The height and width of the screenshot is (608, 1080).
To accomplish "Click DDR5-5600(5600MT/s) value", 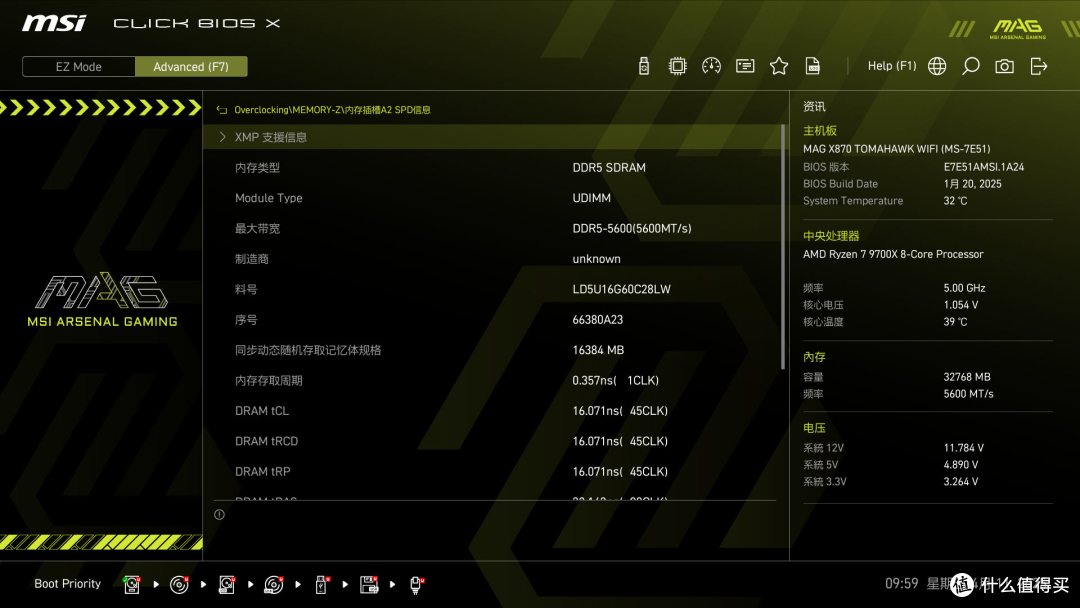I will pyautogui.click(x=632, y=229).
